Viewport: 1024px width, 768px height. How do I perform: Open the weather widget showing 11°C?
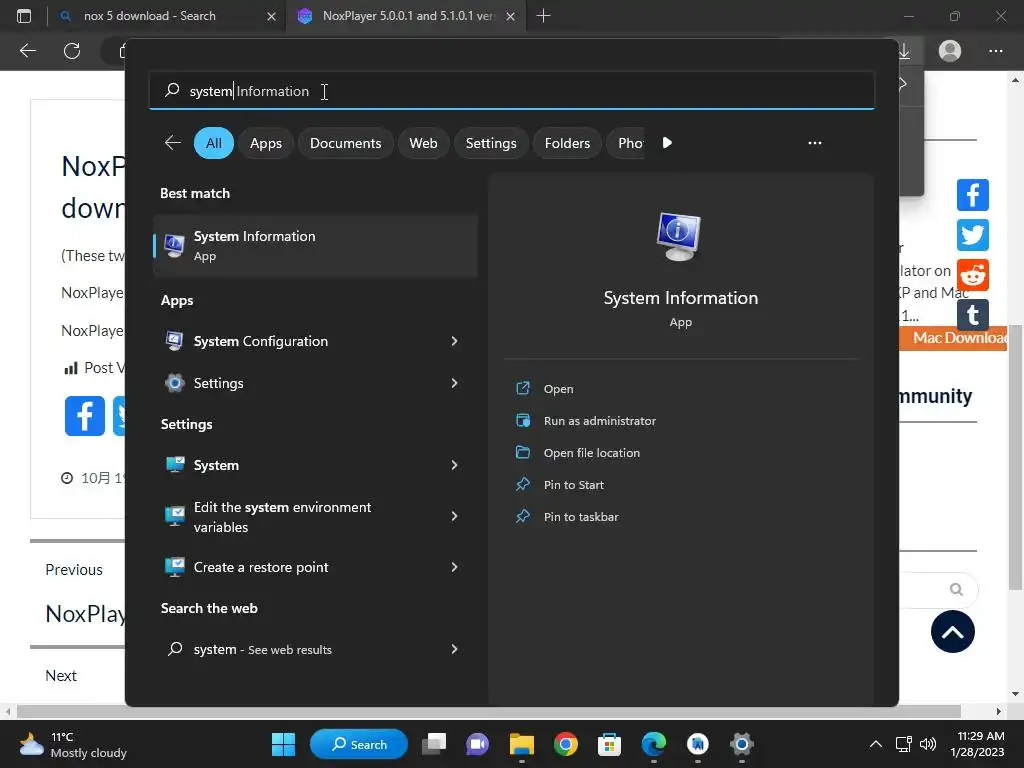(73, 744)
